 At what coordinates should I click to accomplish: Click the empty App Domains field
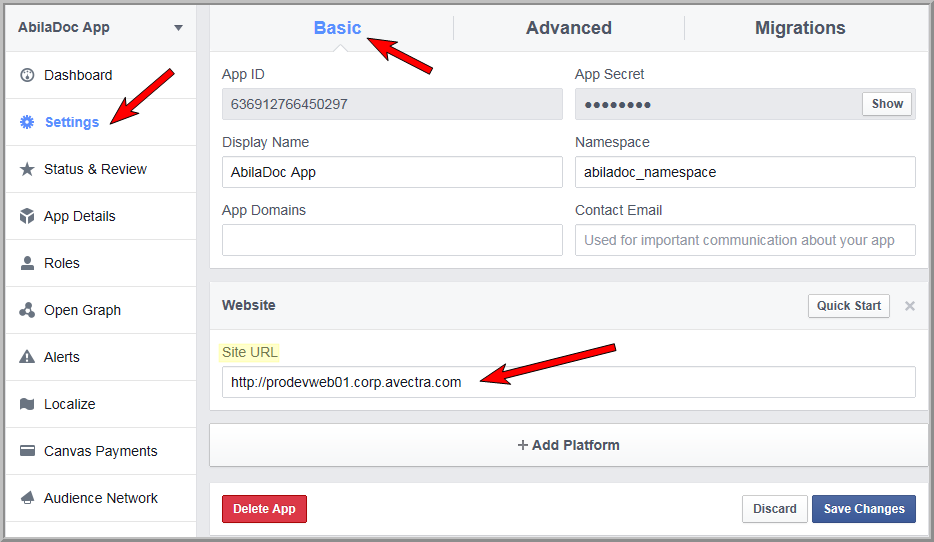click(392, 240)
